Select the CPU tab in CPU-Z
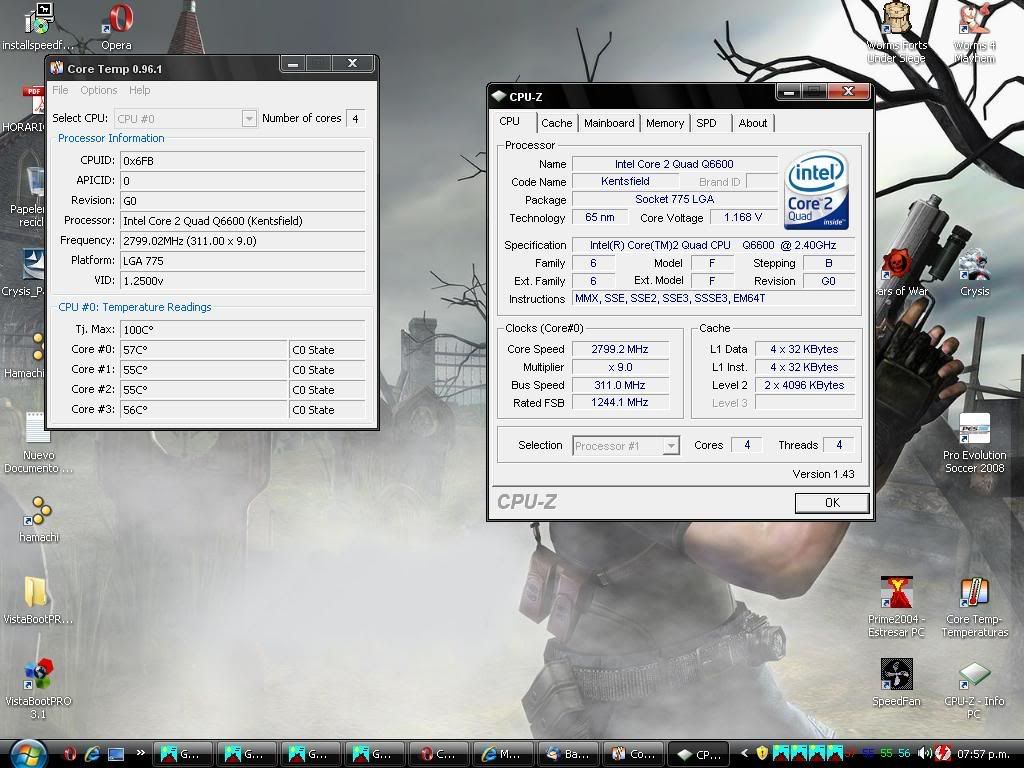Viewport: 1024px width, 768px height. [513, 121]
